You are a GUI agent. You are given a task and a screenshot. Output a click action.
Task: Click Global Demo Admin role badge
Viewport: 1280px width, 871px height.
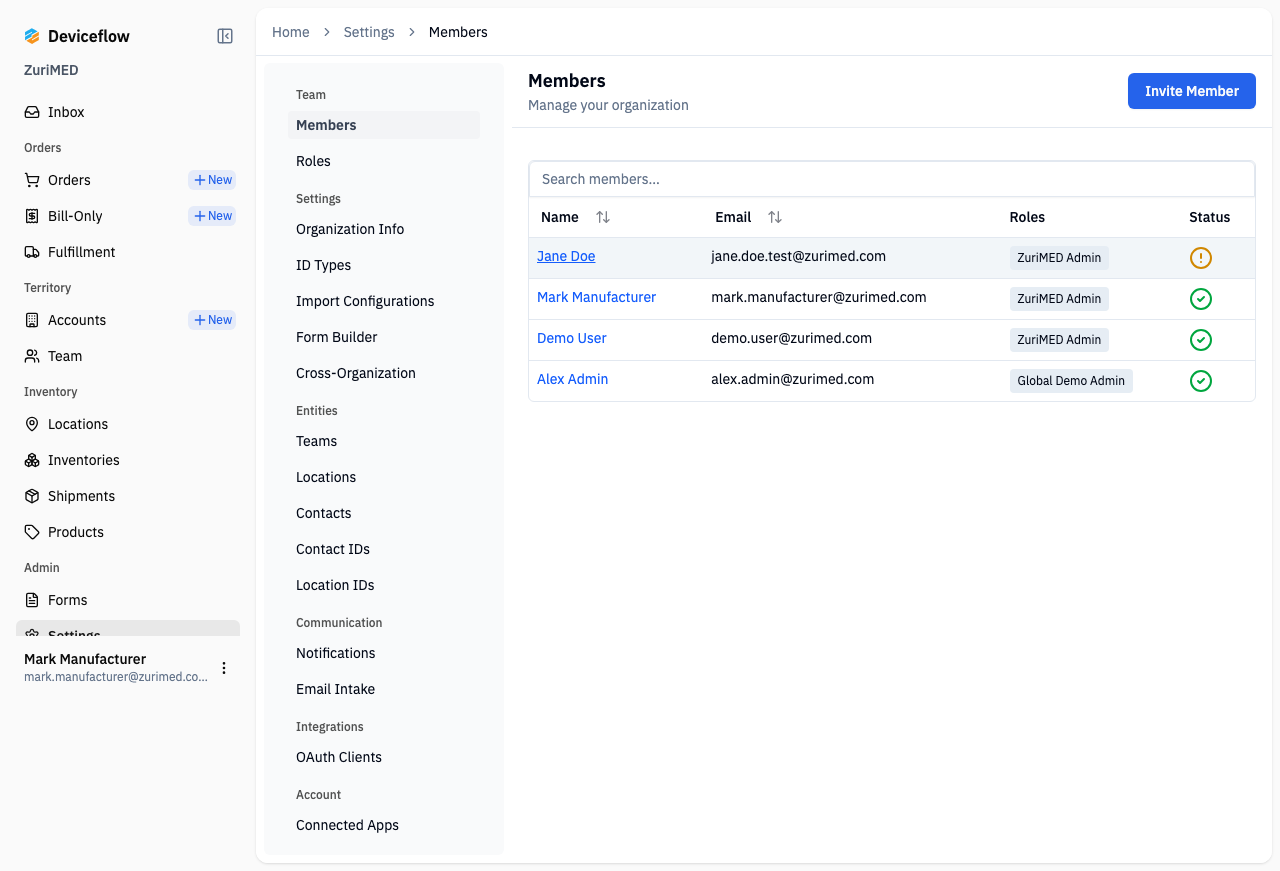tap(1071, 381)
